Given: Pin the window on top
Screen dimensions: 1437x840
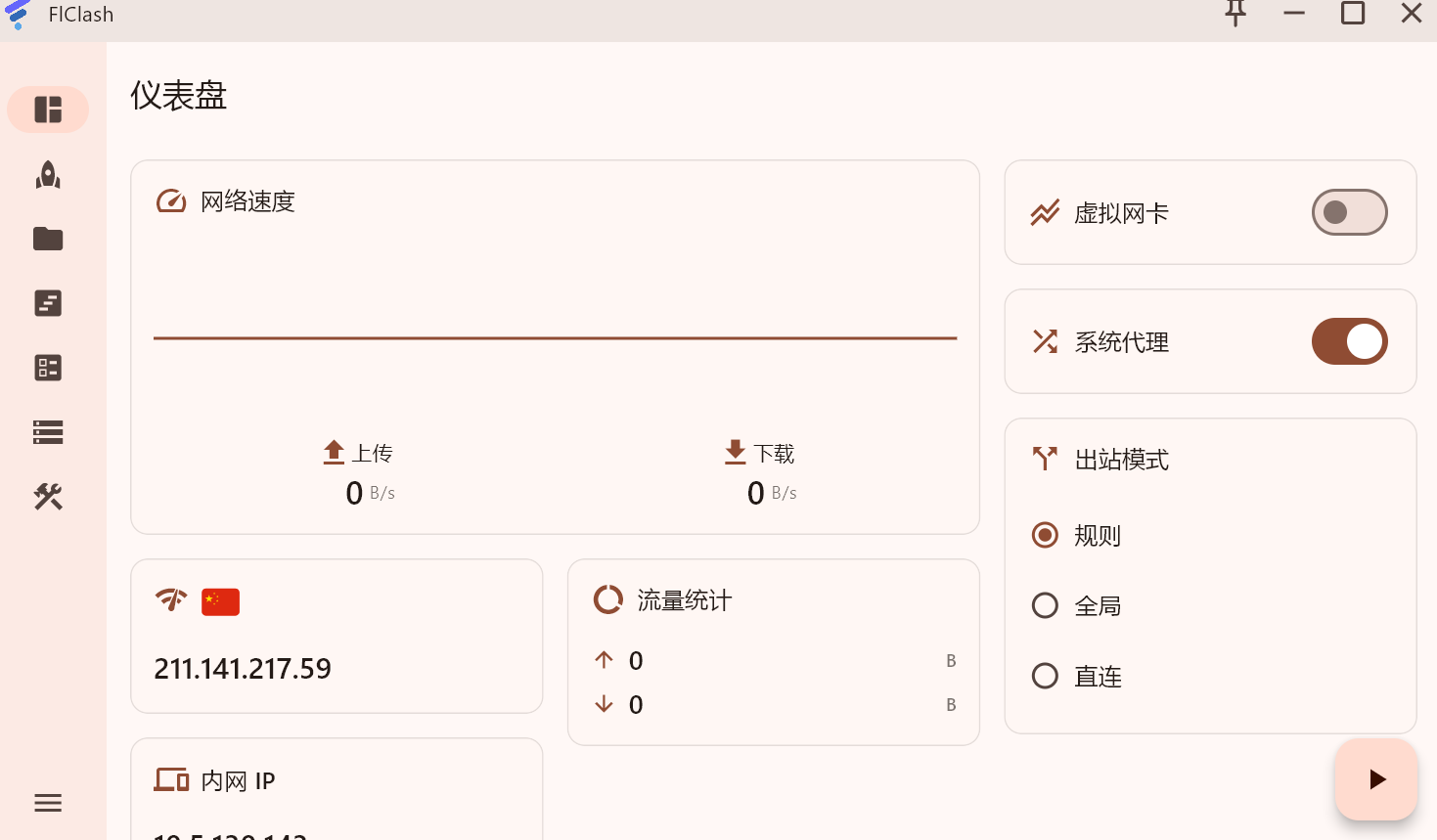Looking at the screenshot, I should (x=1235, y=14).
